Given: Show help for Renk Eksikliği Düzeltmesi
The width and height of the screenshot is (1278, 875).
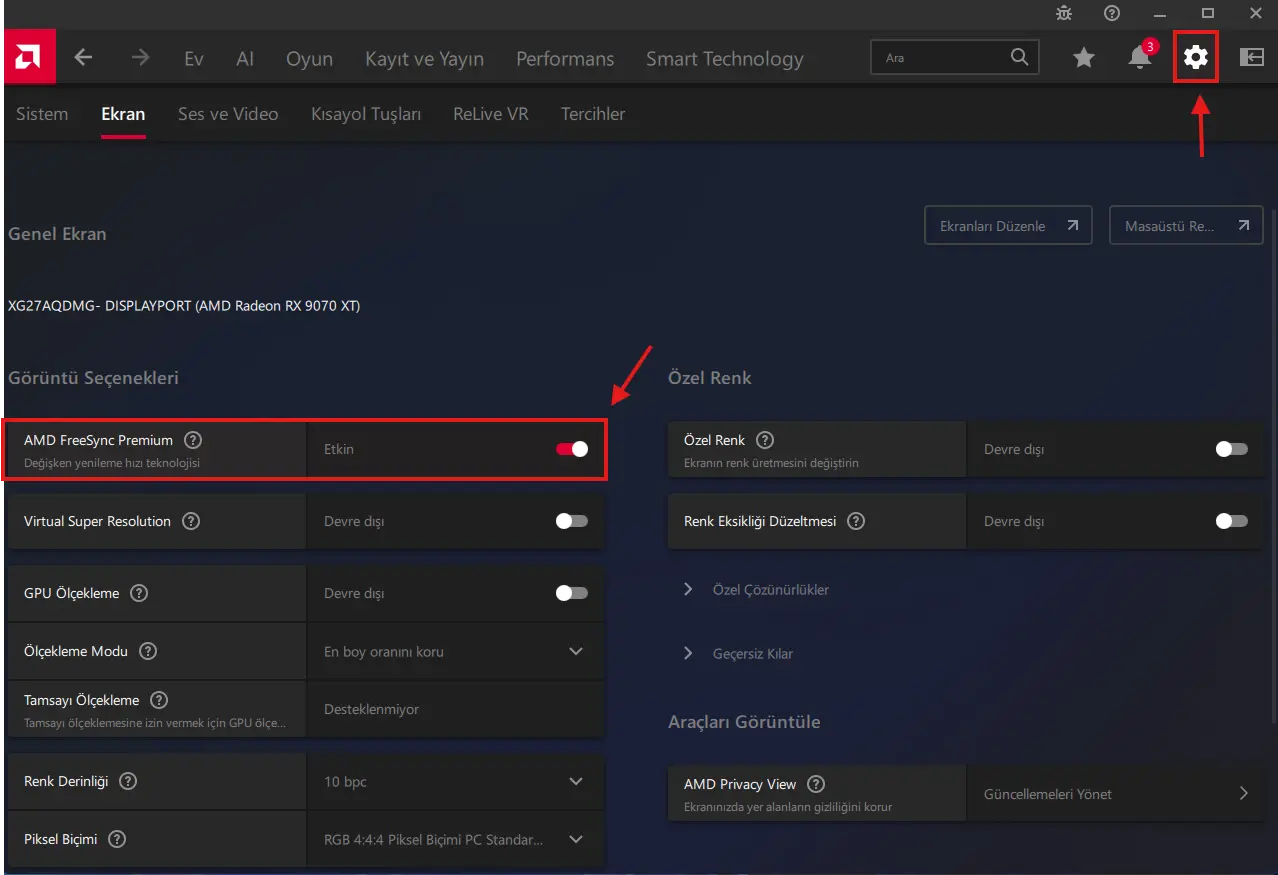Looking at the screenshot, I should (856, 521).
